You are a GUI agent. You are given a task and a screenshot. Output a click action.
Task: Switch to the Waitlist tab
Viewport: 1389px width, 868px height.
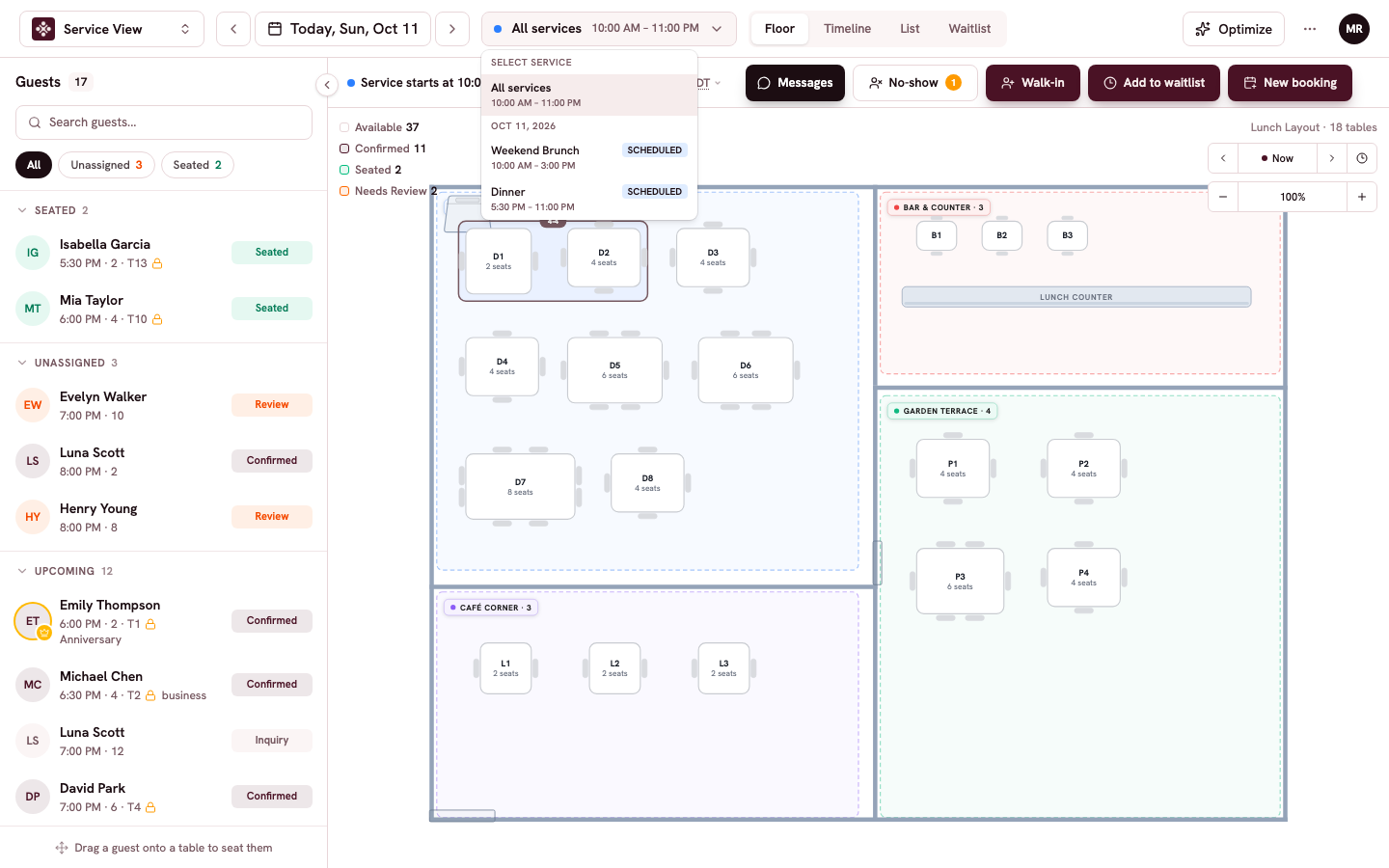point(969,29)
